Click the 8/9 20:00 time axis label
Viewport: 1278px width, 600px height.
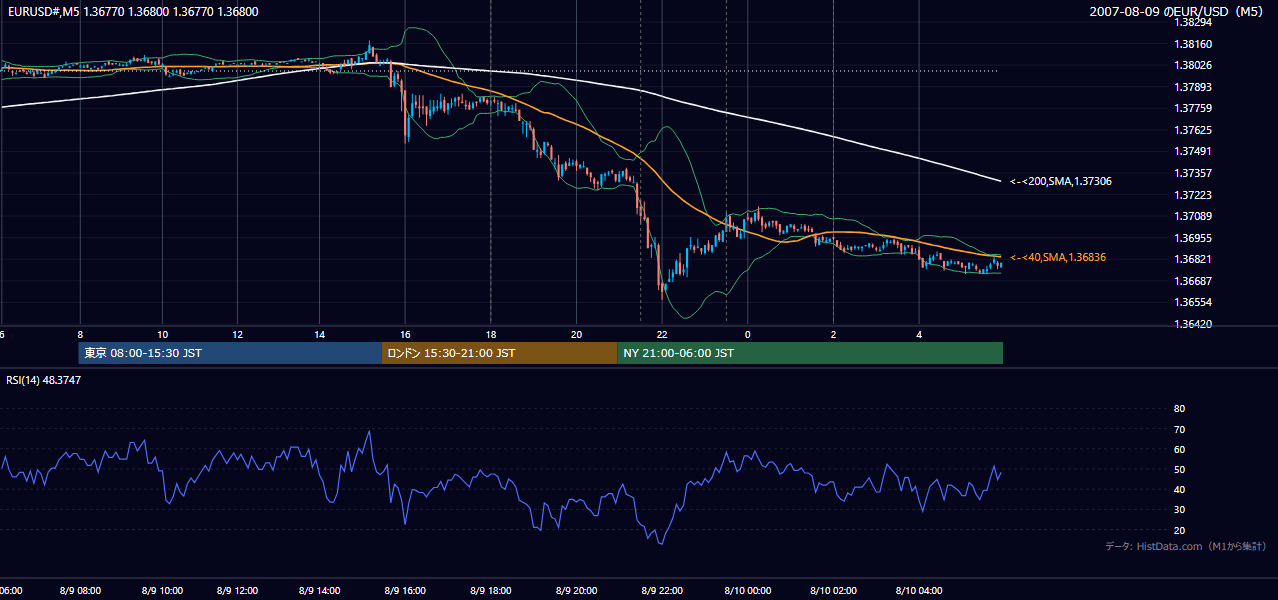(x=577, y=590)
